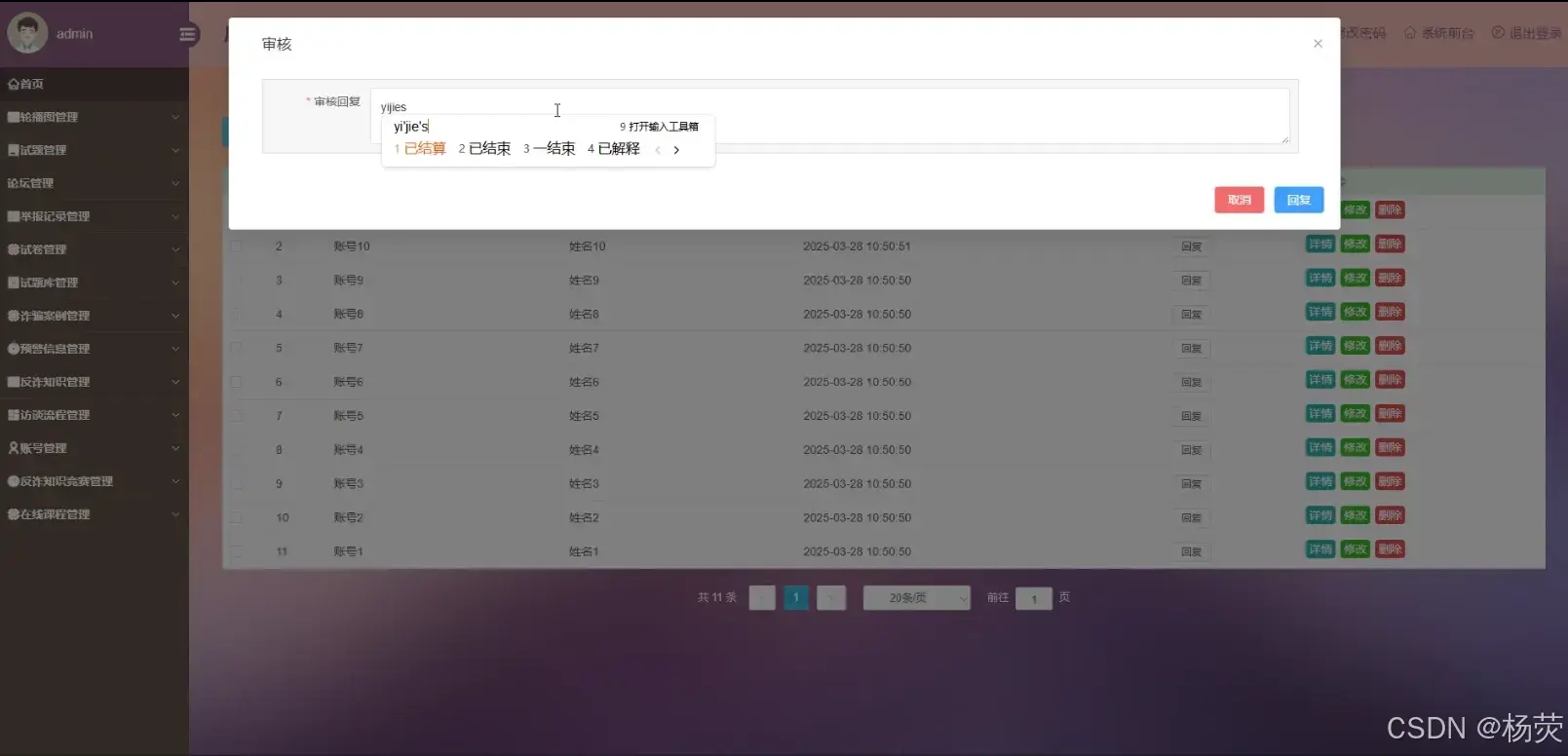Screen dimensions: 1568x756
Task: Click the blue 回复 submit button
Action: [1299, 200]
